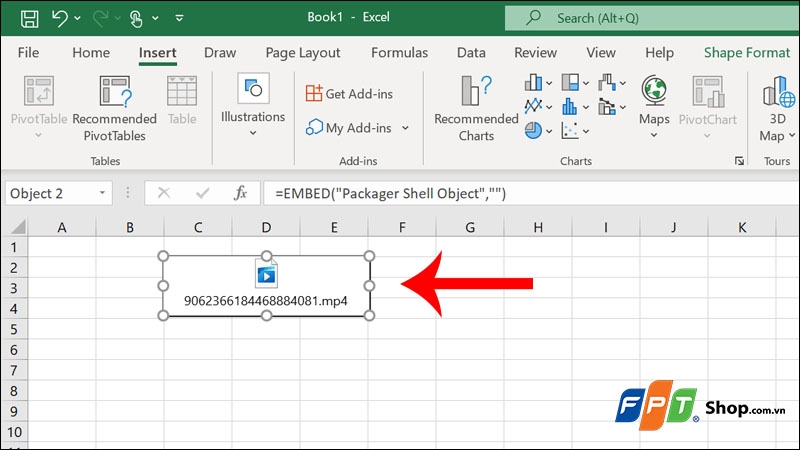The image size is (800, 450).
Task: Open My Add-ins
Action: click(349, 128)
